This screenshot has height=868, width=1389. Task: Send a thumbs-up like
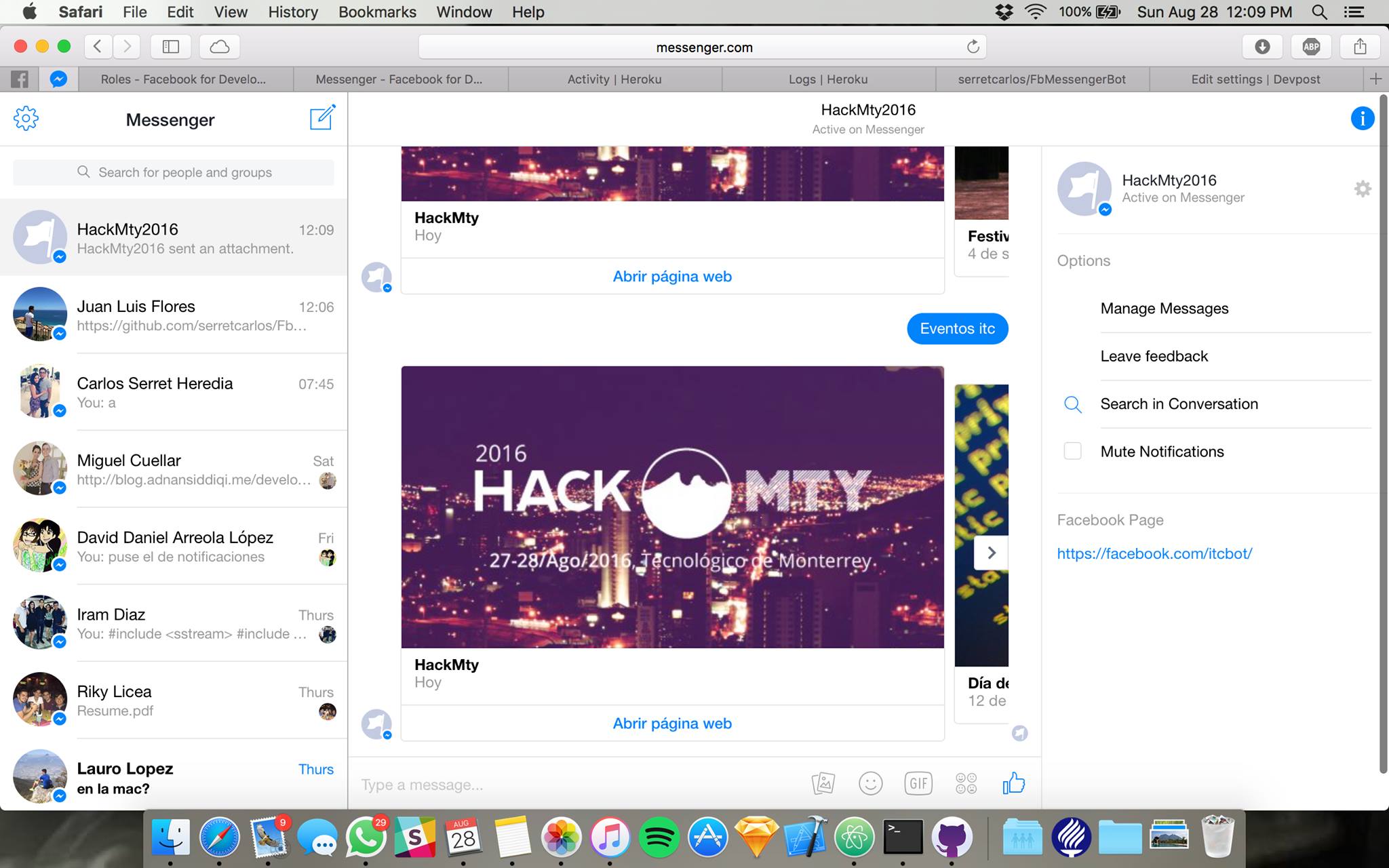click(x=1013, y=784)
